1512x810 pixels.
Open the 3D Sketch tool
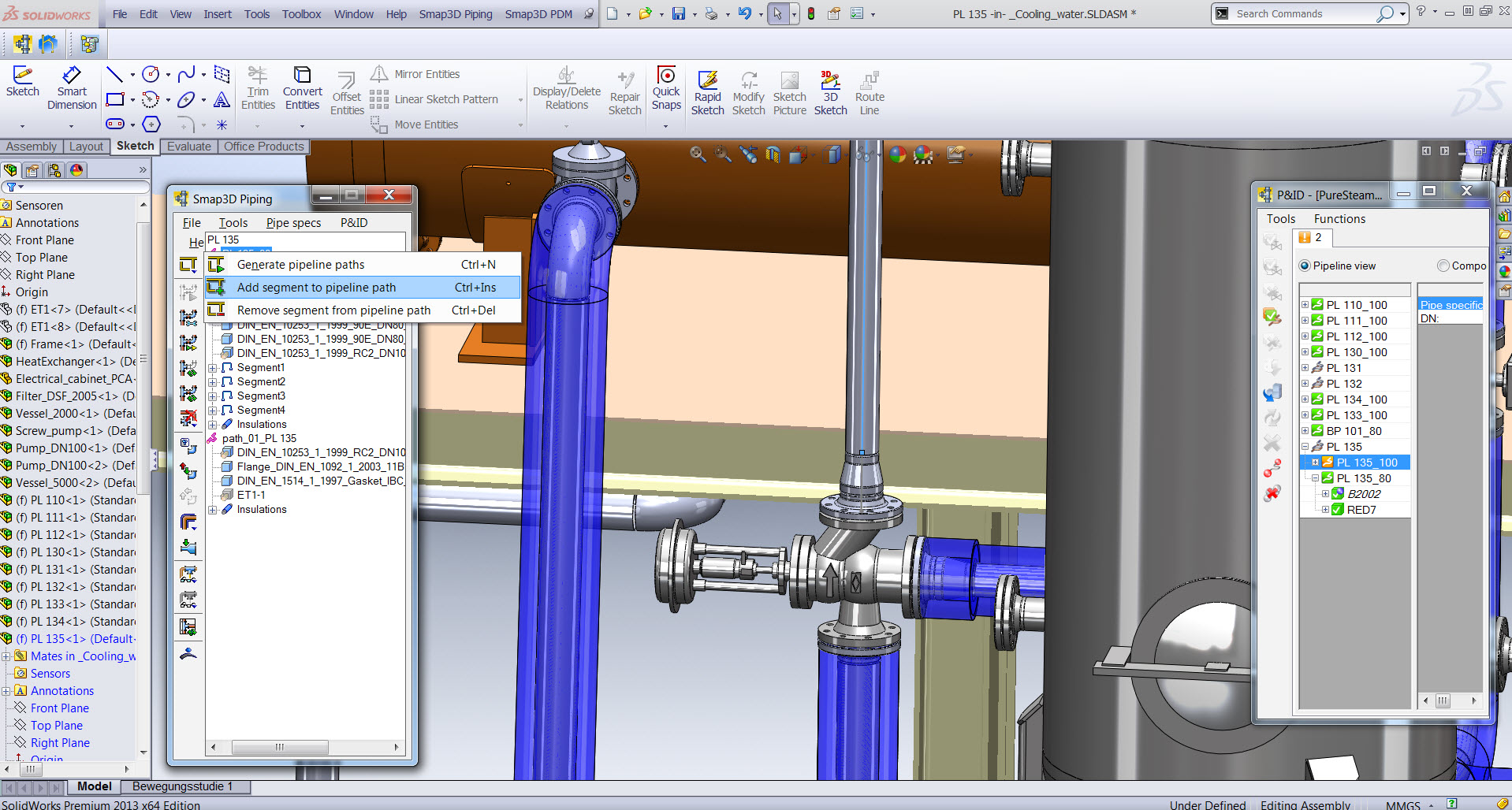[830, 89]
